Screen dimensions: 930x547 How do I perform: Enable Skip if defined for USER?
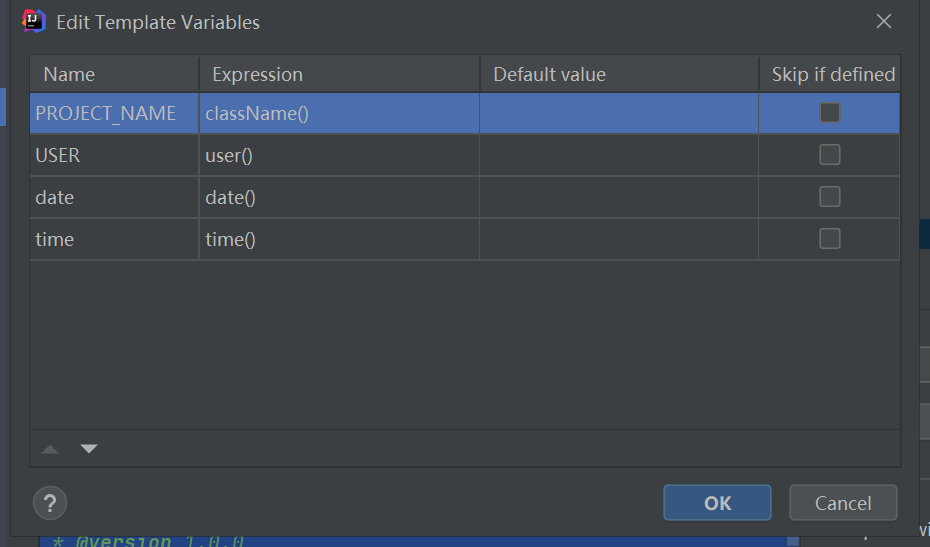click(x=829, y=155)
